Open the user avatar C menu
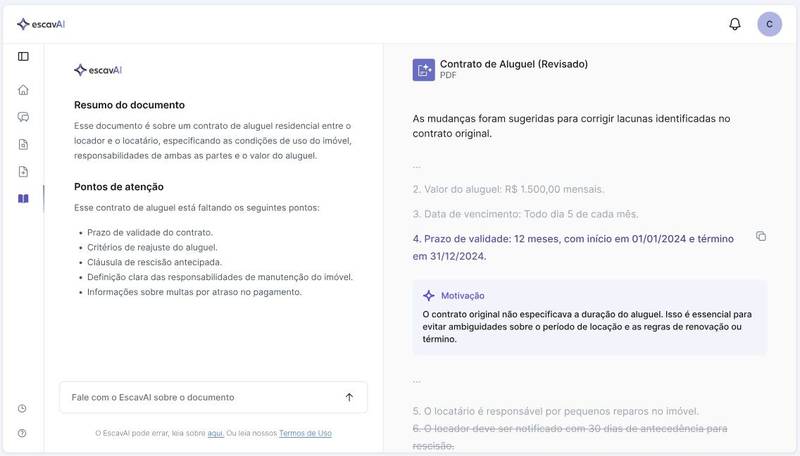Screen dimensions: 800x456 tap(769, 24)
